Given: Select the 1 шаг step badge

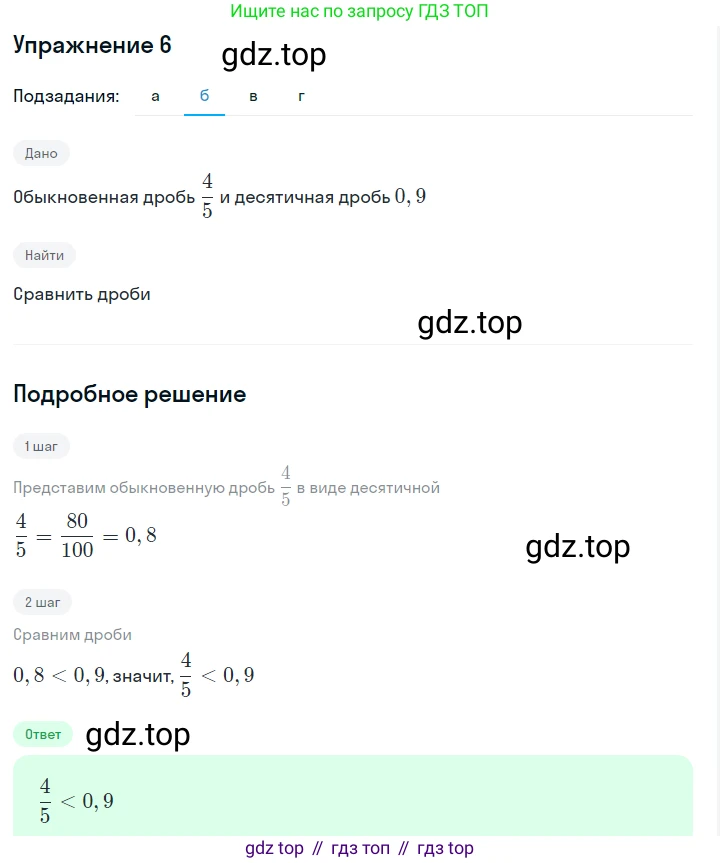Looking at the screenshot, I should click(x=41, y=446).
